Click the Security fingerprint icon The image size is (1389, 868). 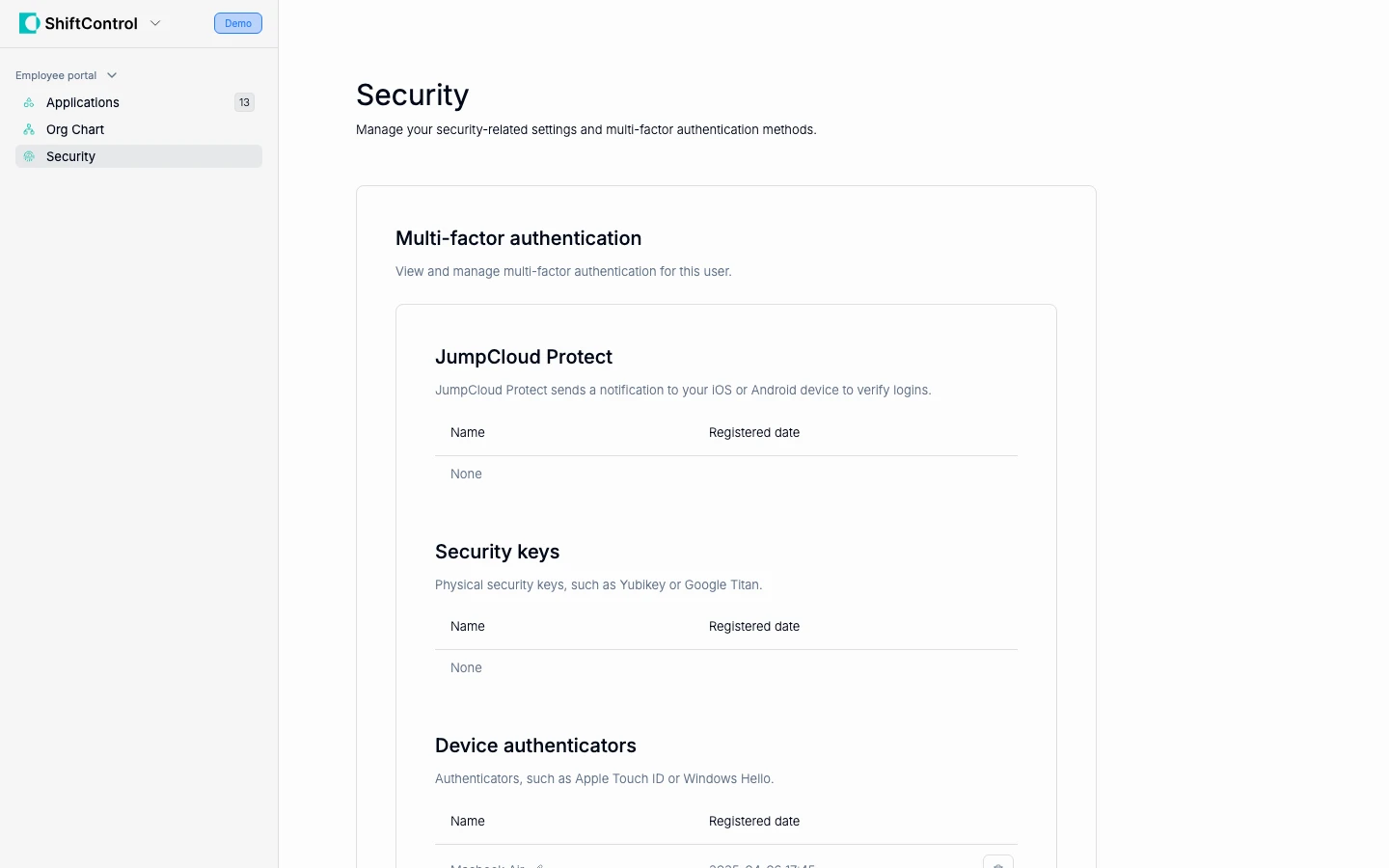click(x=29, y=156)
